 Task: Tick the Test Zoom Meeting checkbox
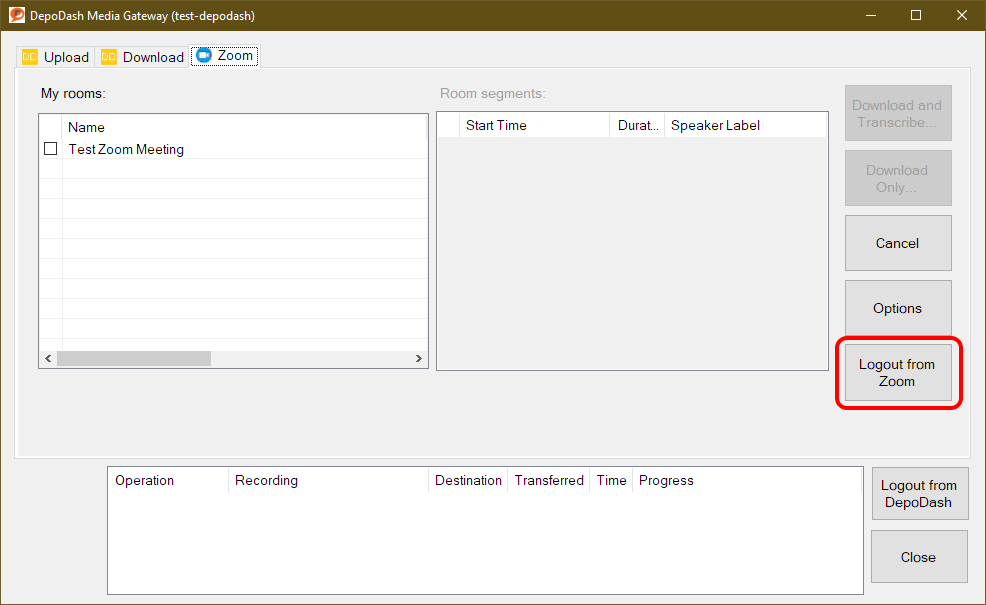tap(50, 149)
